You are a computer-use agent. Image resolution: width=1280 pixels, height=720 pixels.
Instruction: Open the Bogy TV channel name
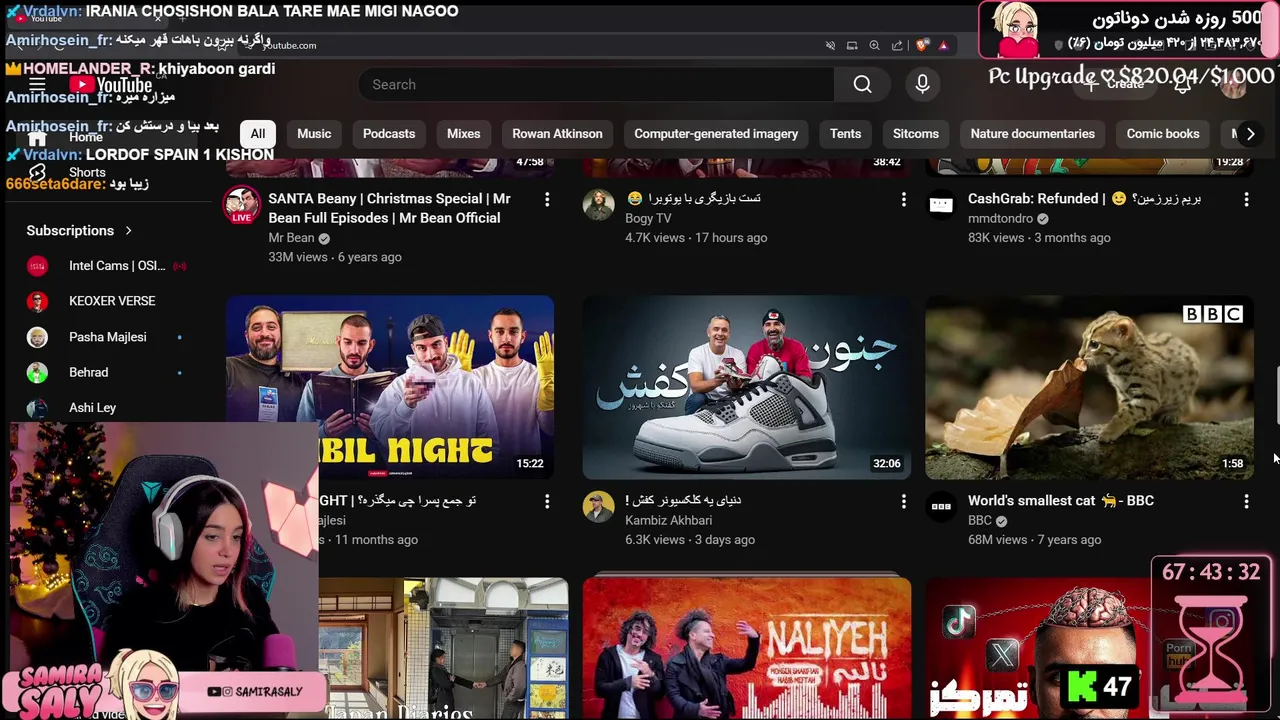coord(648,218)
